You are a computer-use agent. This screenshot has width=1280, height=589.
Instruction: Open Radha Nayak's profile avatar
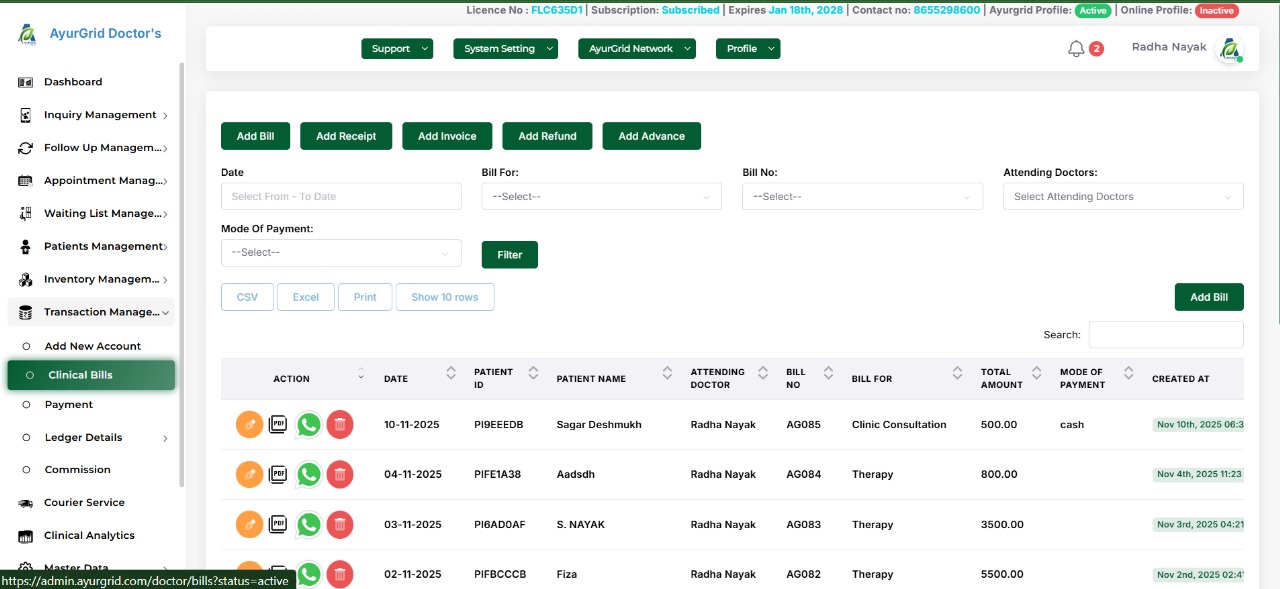[x=1230, y=48]
